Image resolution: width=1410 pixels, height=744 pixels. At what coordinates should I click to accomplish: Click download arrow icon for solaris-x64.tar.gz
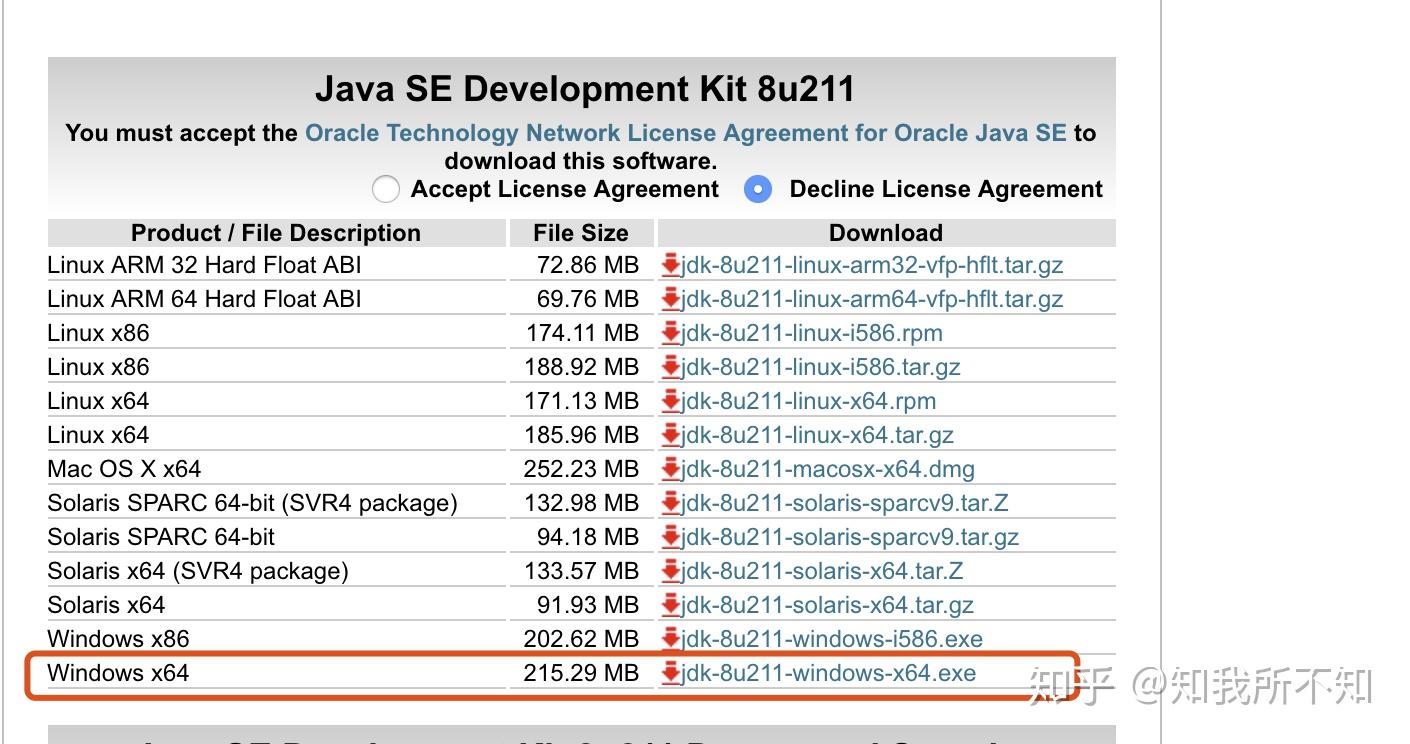670,605
